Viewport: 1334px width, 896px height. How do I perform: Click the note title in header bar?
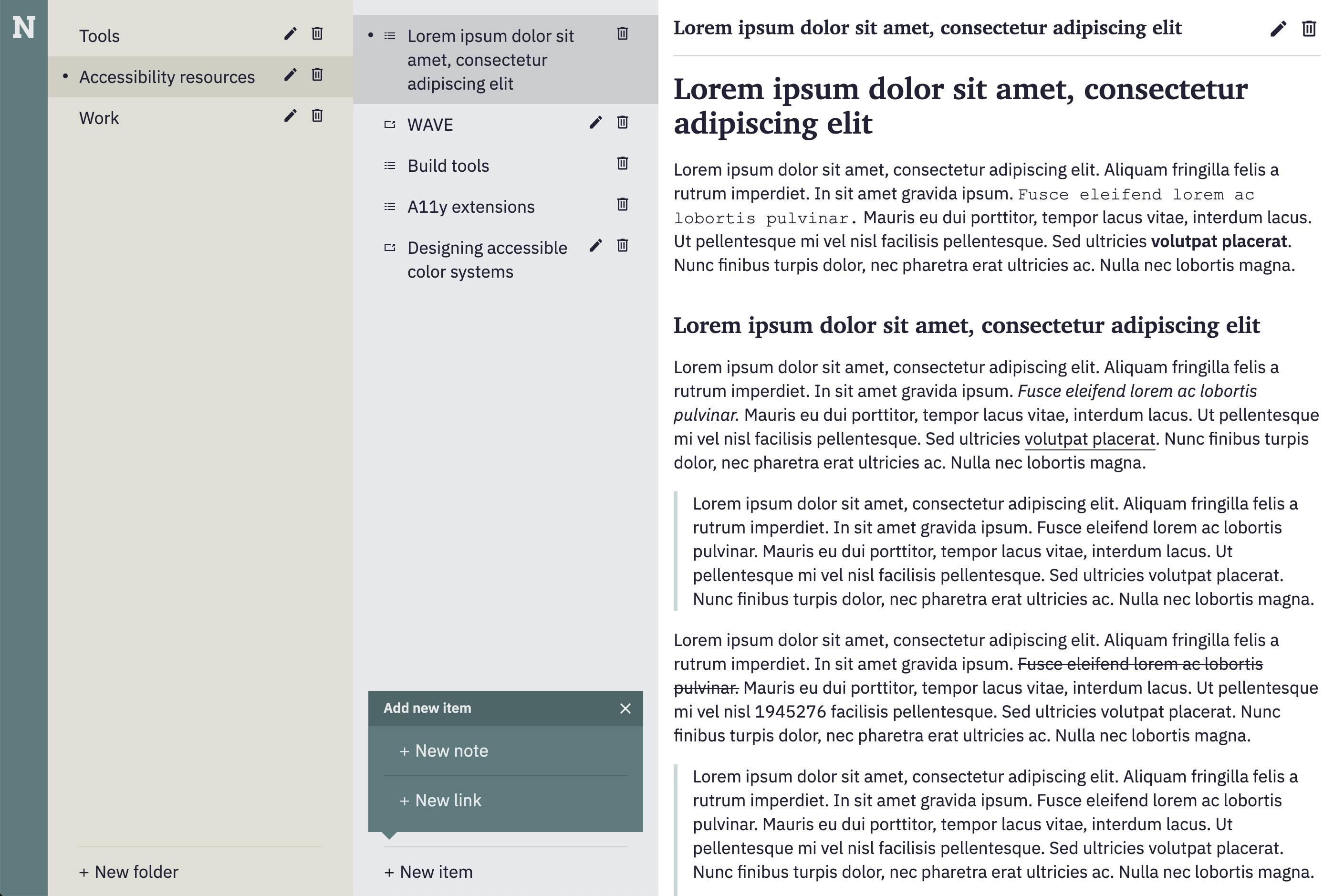pyautogui.click(x=927, y=28)
